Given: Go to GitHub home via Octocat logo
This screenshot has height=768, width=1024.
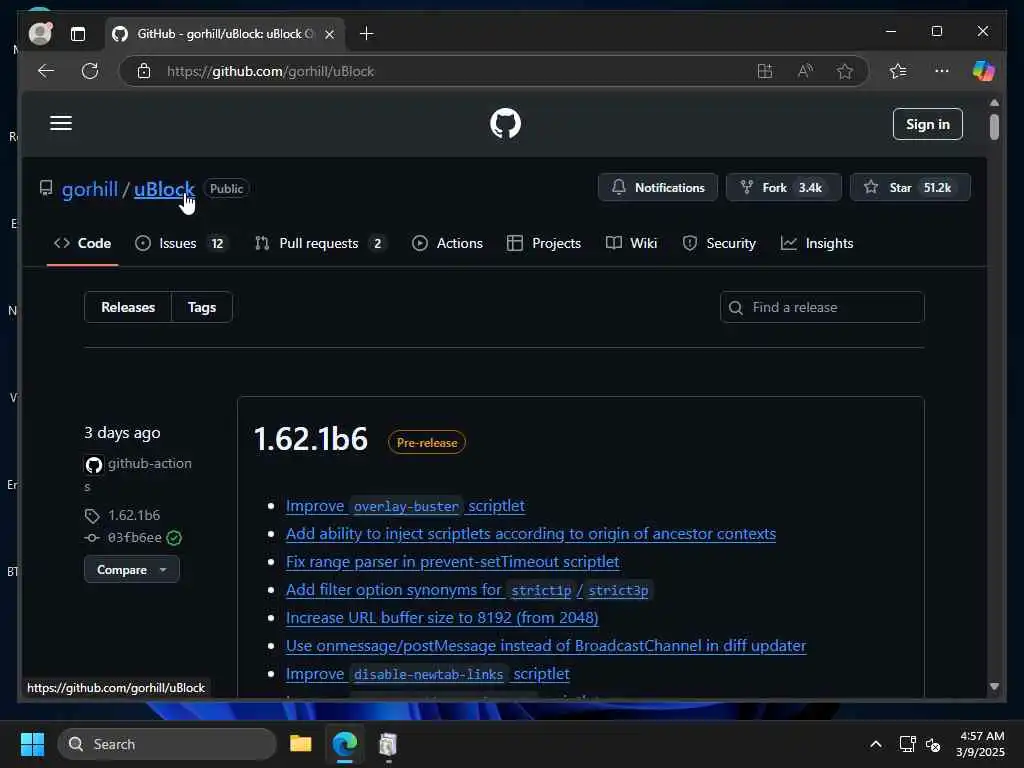Looking at the screenshot, I should point(505,123).
